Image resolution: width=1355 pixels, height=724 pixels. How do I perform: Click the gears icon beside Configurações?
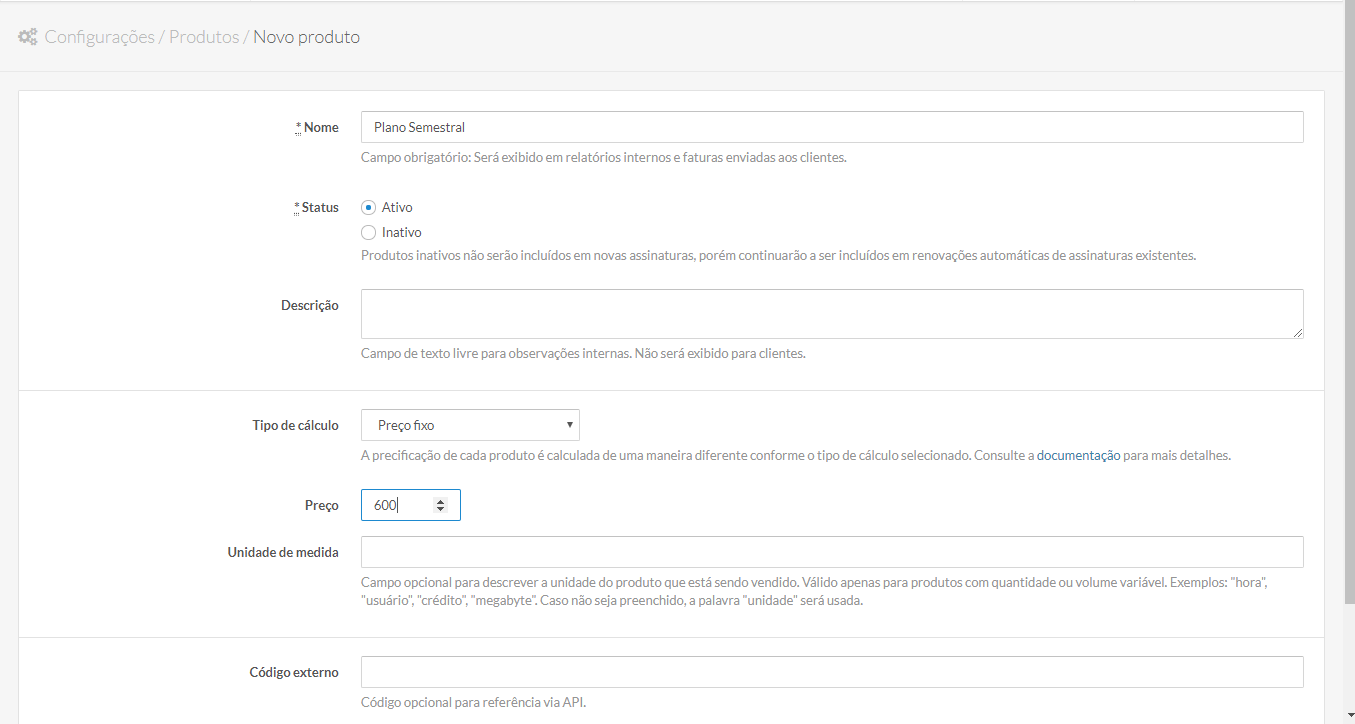point(28,37)
